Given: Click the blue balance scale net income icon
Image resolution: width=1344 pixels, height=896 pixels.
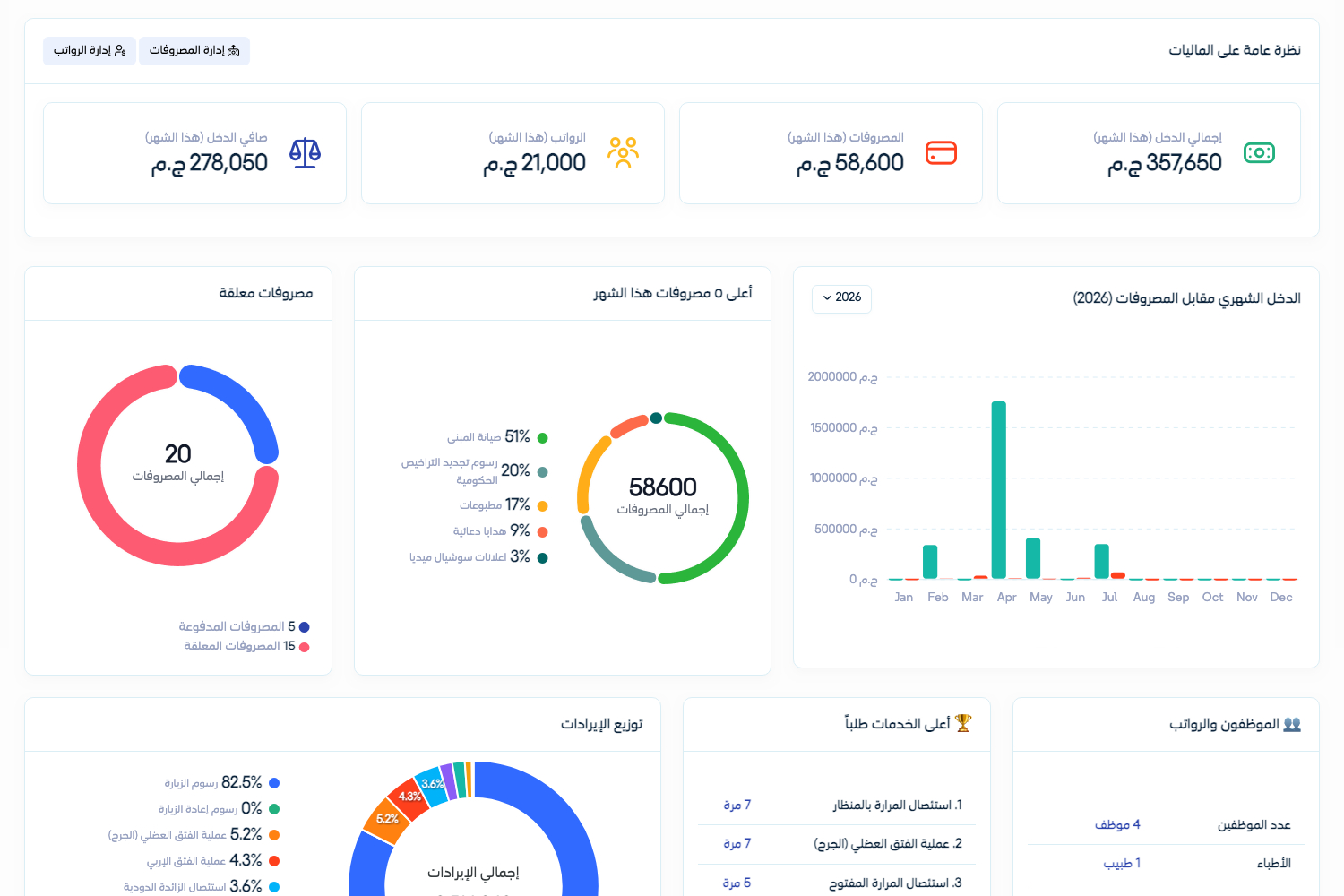Looking at the screenshot, I should 305,152.
